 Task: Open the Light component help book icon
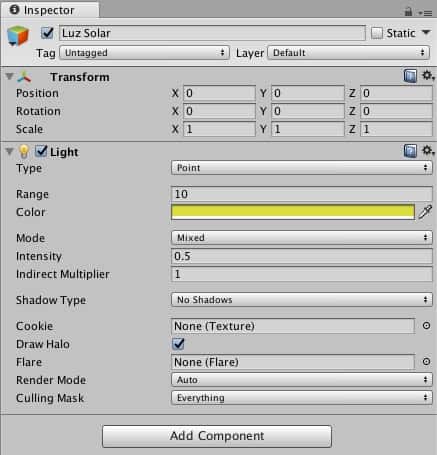pos(410,151)
